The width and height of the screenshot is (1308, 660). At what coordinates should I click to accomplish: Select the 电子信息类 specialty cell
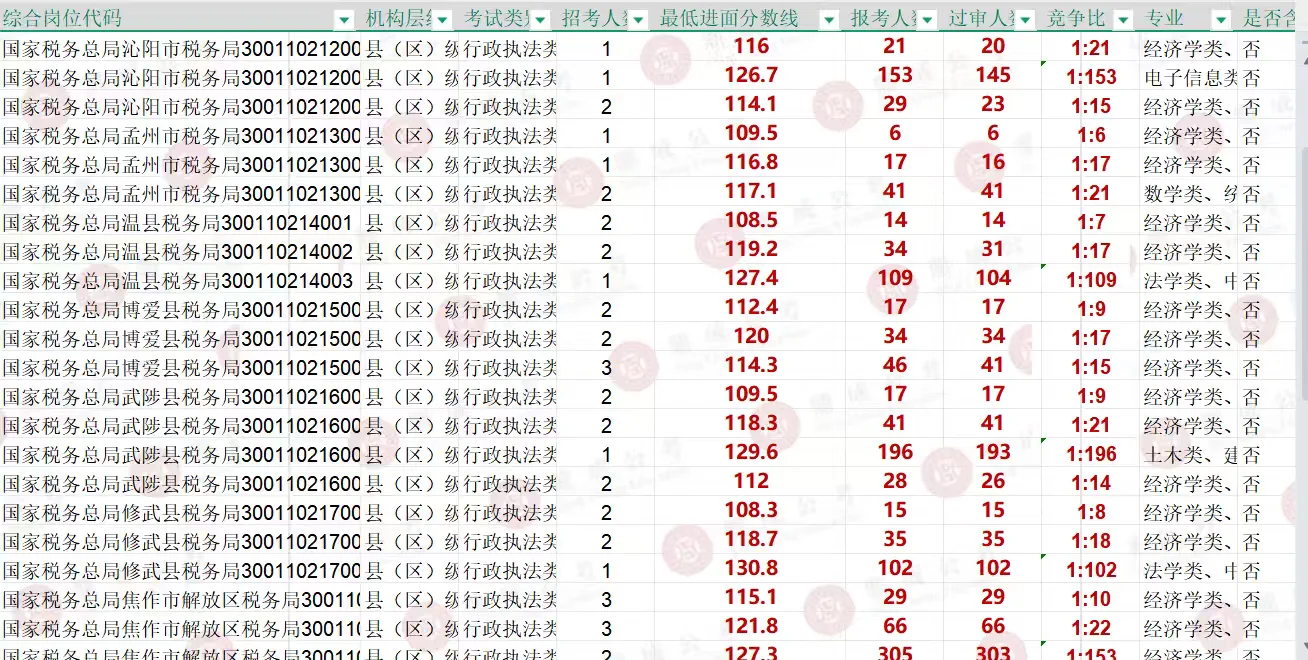[x=1190, y=78]
